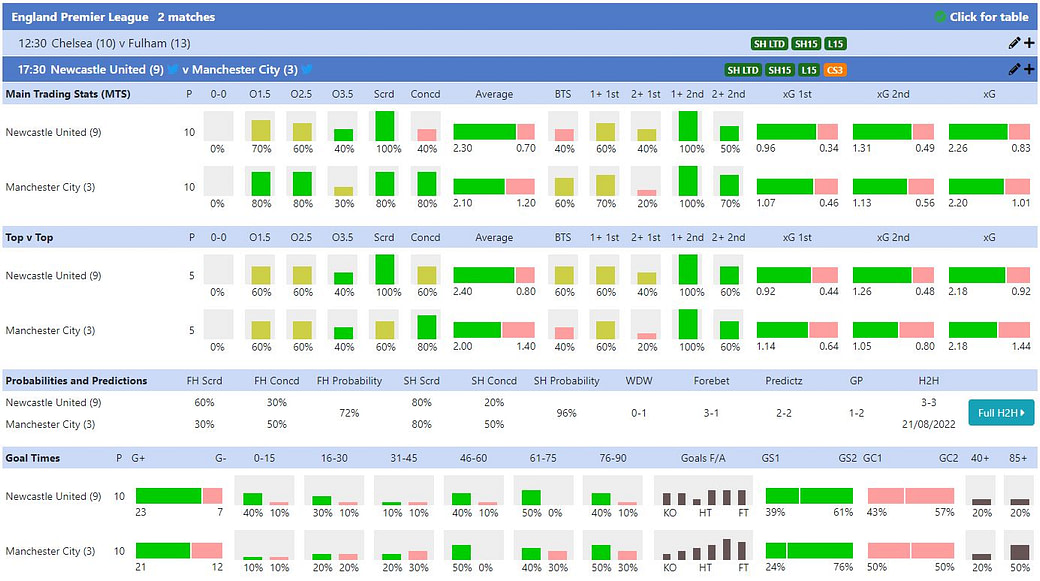1040x581 pixels.
Task: Select the Newcastle United v Manchester City match row
Action: pyautogui.click(x=400, y=70)
